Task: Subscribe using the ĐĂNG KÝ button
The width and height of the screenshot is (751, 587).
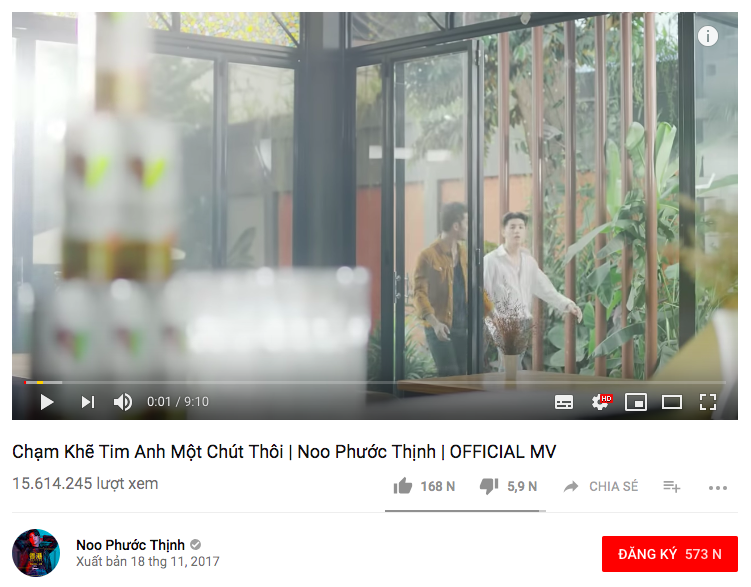Action: coord(670,554)
